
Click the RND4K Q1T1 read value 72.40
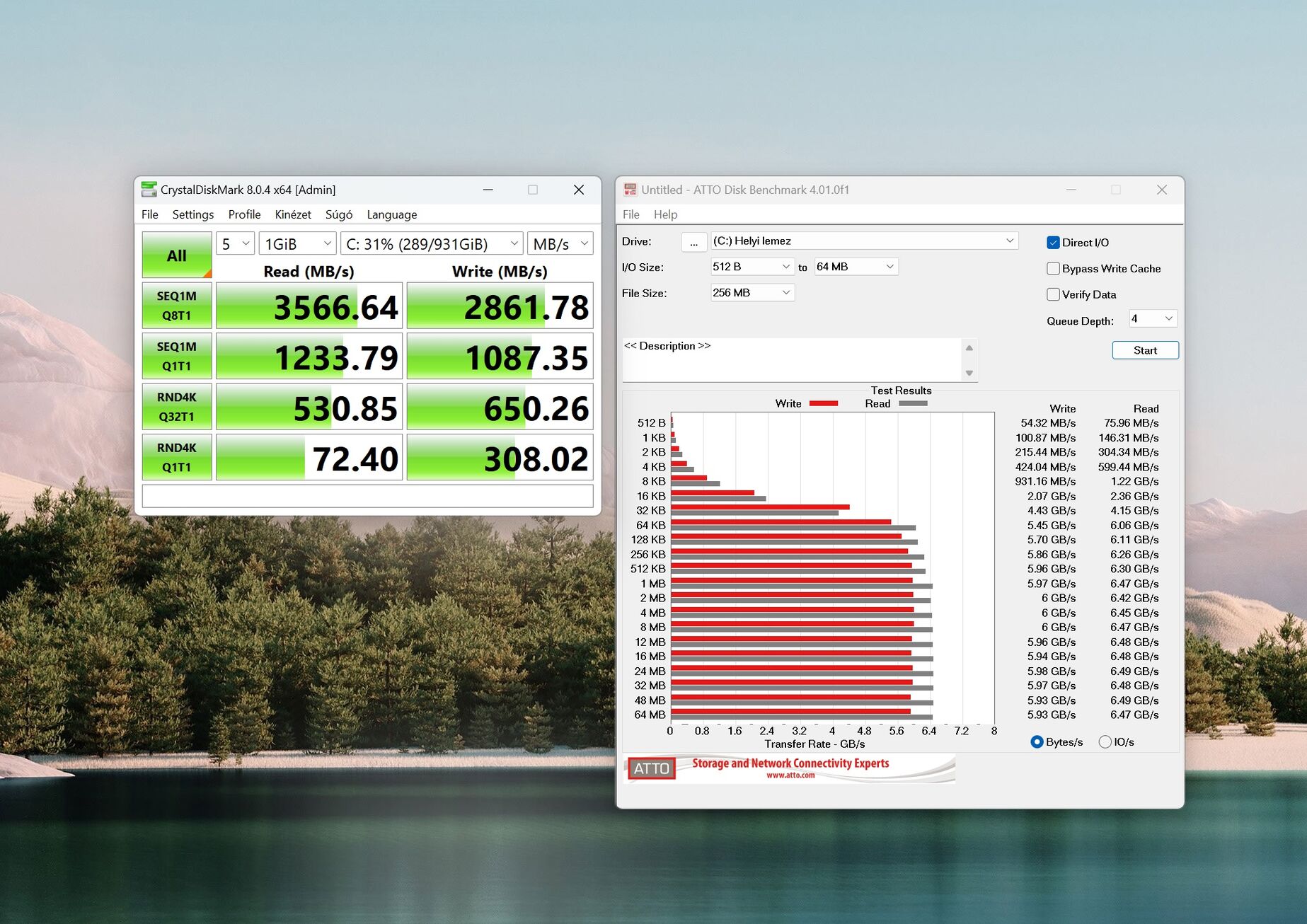309,458
